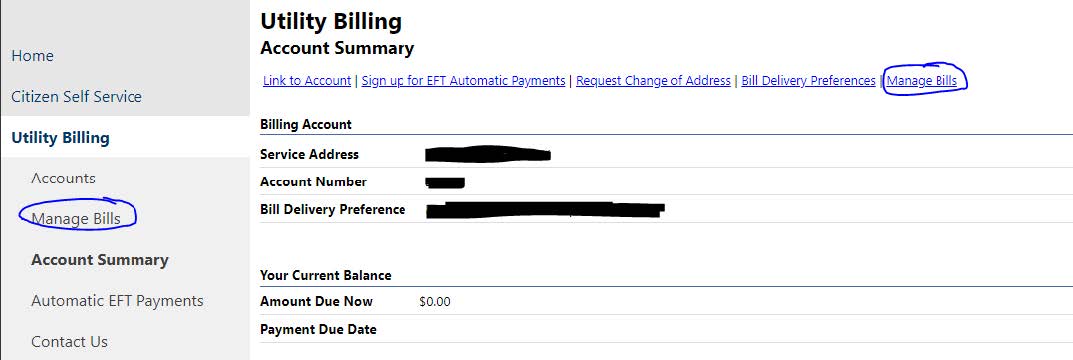
Task: Select the $0.00 amount due value
Action: click(435, 302)
